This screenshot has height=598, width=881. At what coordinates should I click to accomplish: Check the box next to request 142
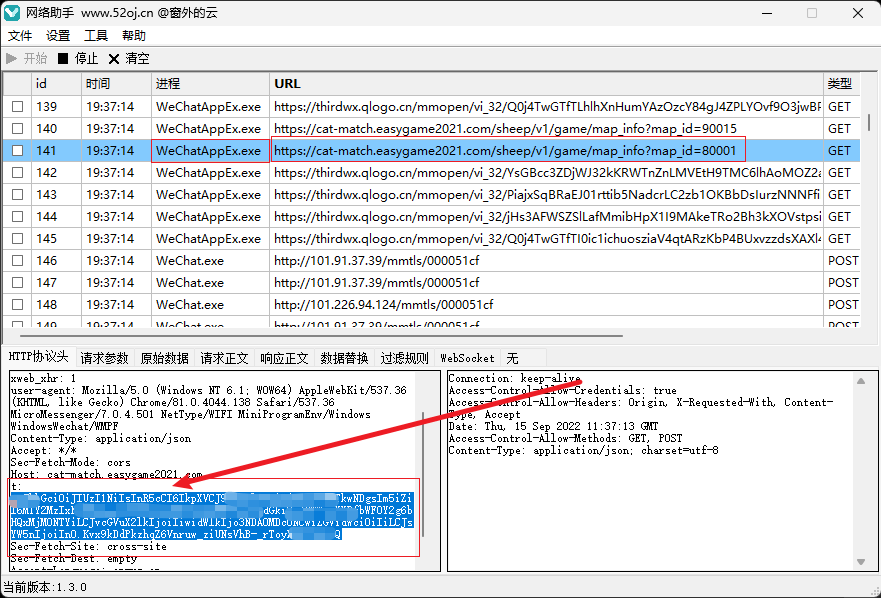[x=18, y=173]
